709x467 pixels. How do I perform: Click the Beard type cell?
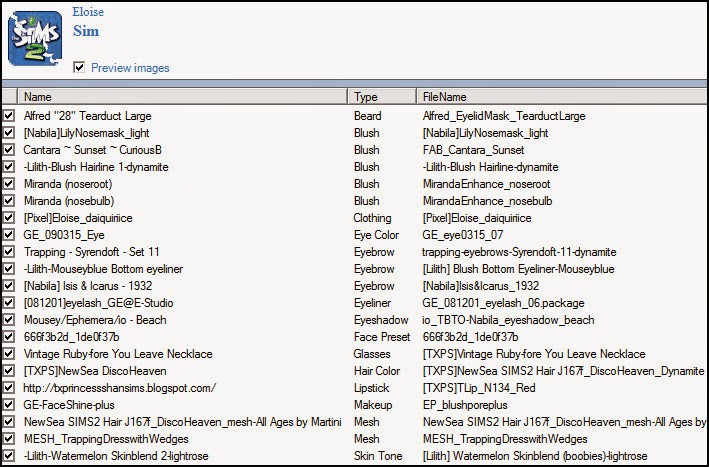[x=368, y=116]
